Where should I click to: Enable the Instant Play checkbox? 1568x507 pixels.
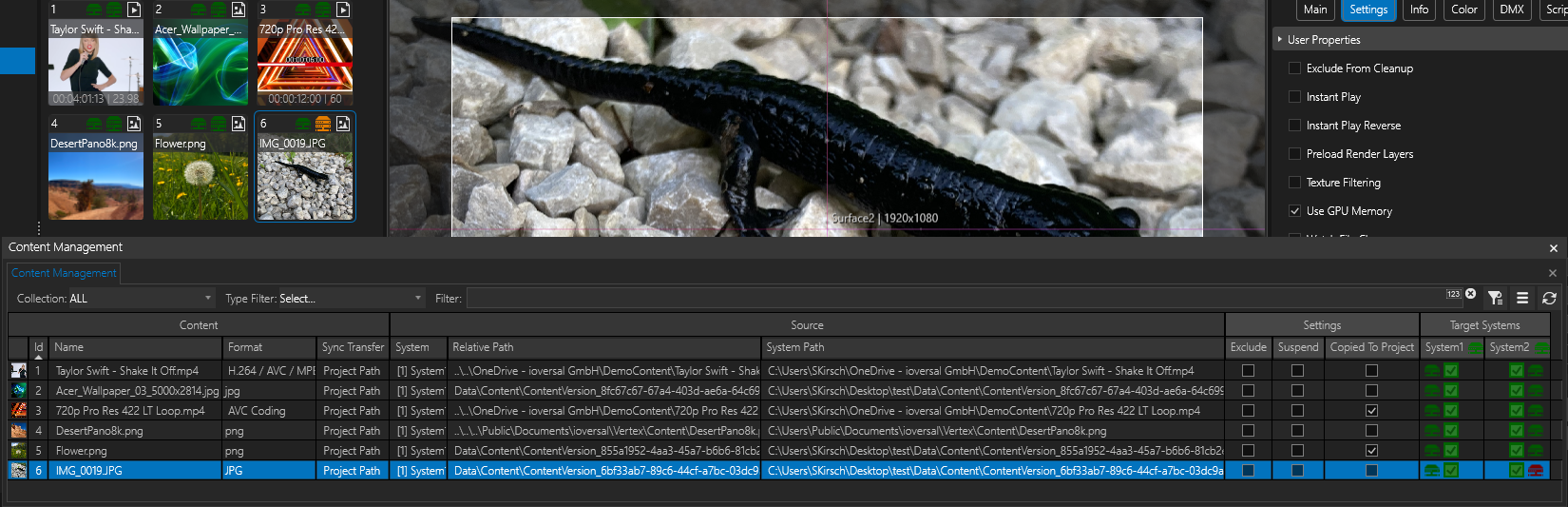(x=1294, y=97)
